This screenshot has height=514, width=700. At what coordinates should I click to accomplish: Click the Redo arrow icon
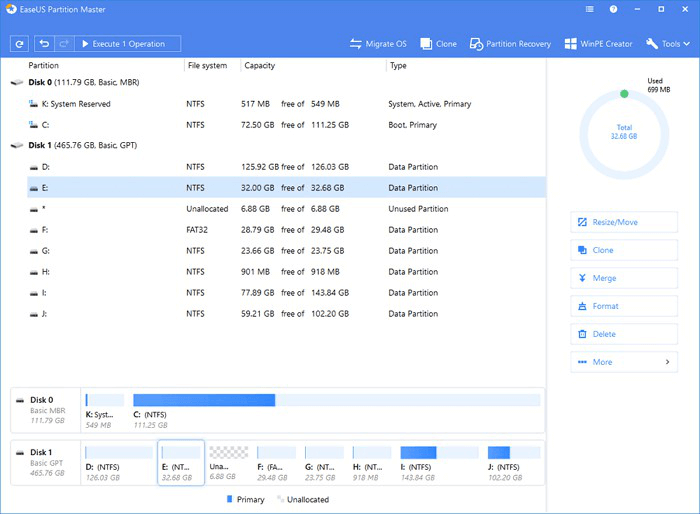[x=65, y=44]
